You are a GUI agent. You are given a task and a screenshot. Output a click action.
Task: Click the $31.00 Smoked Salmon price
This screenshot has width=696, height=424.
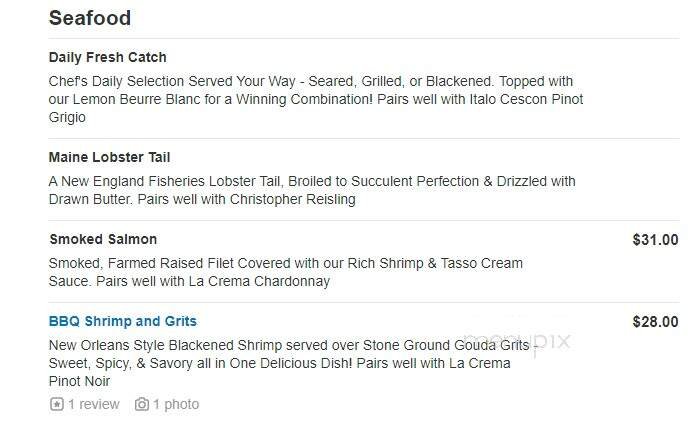pos(655,239)
